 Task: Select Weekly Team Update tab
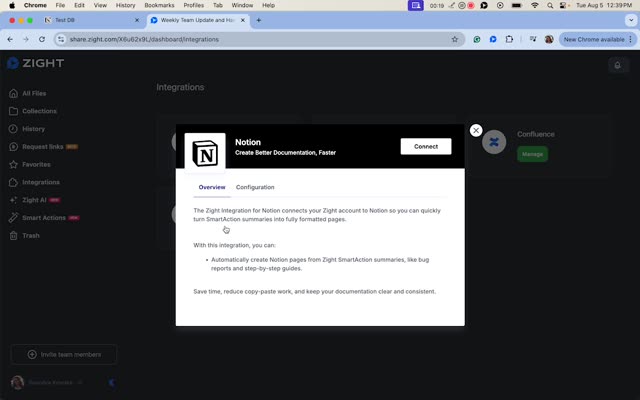click(198, 20)
